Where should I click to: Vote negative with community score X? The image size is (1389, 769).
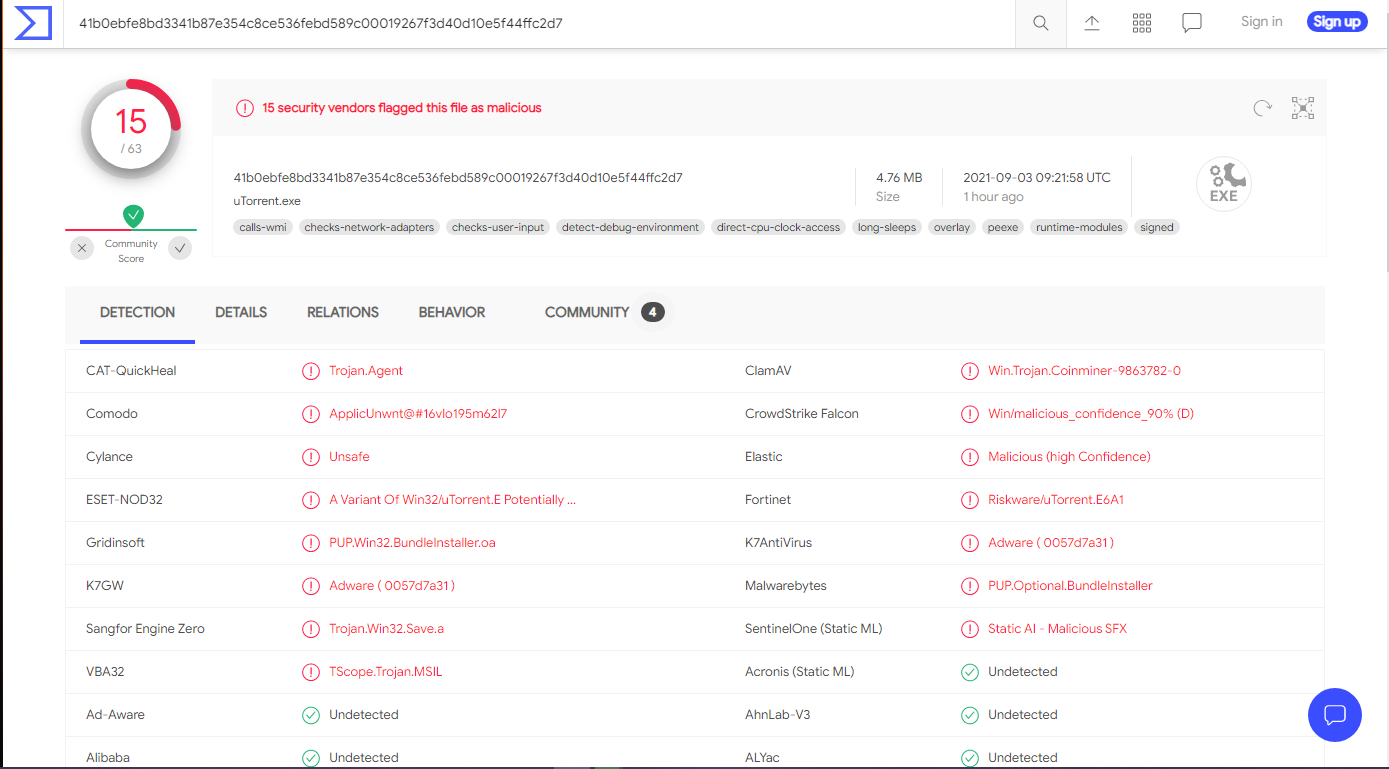click(82, 248)
